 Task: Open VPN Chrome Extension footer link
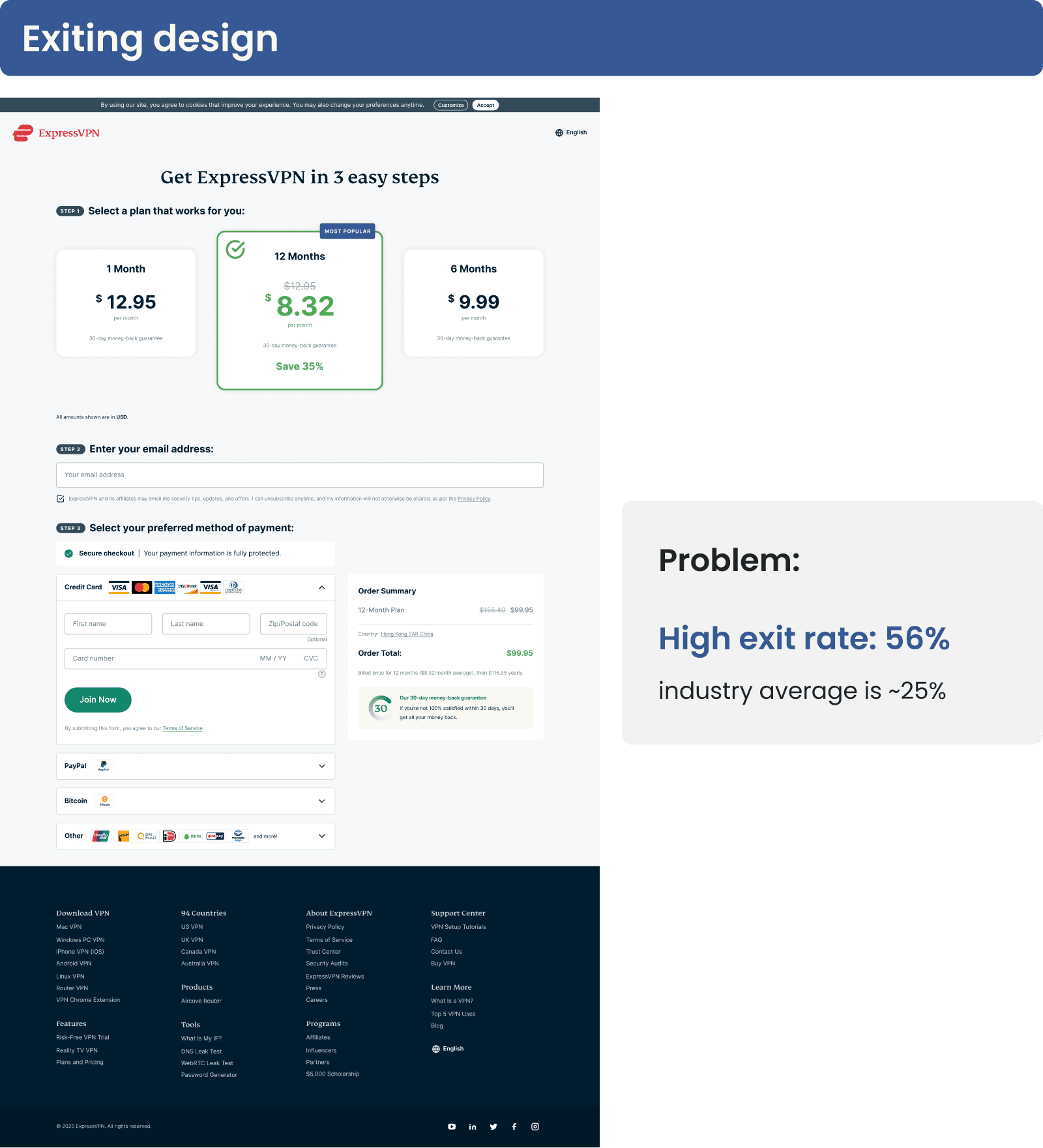(88, 1000)
